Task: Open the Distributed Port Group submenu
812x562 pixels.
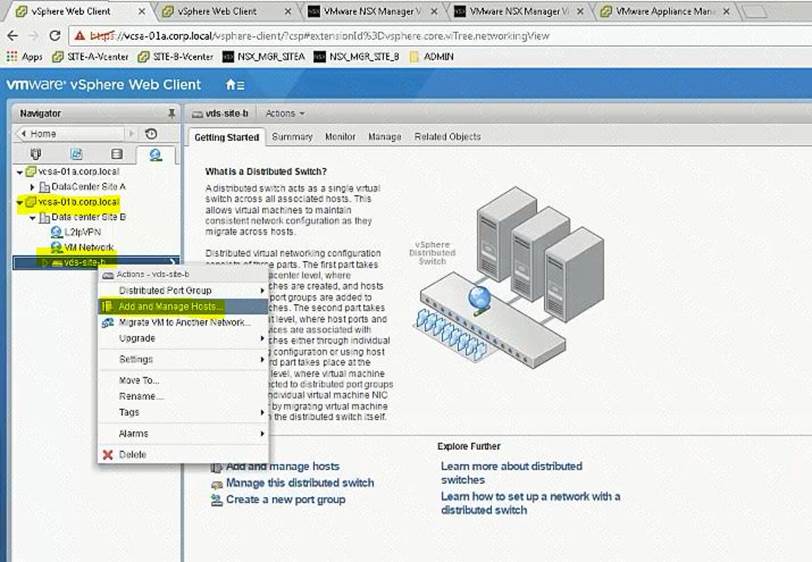Action: tap(165, 291)
